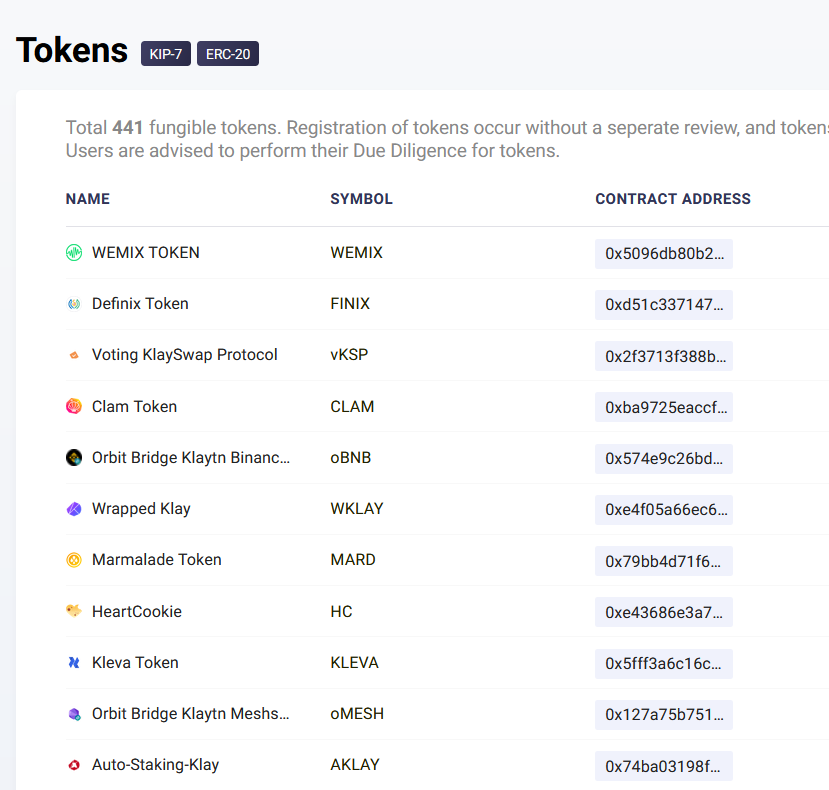This screenshot has height=790, width=829.
Task: Open Kleva Token contract address 0x5fff3a6c16c…
Action: [x=663, y=663]
